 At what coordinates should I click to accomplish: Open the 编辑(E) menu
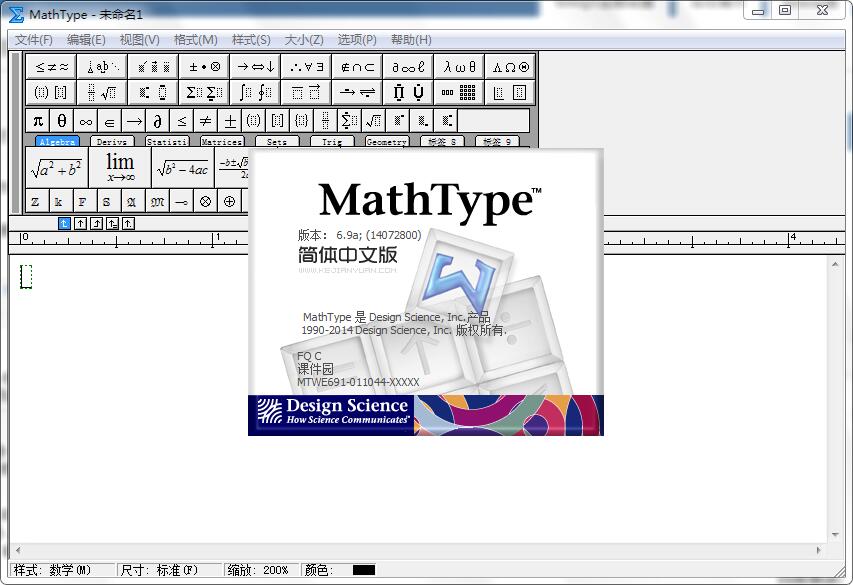(x=86, y=40)
